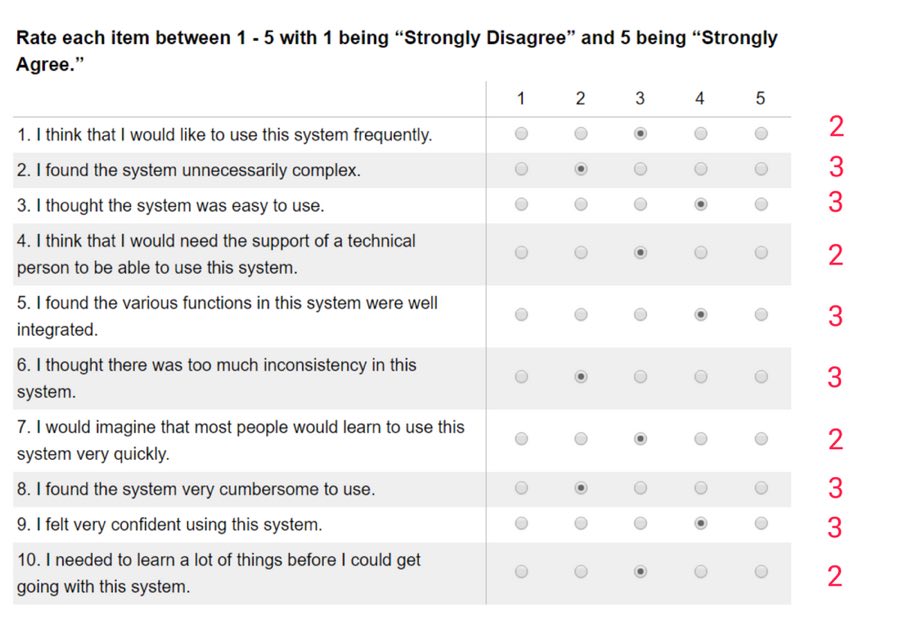Pick rating 2 for "needed to learn a lot"

[581, 572]
